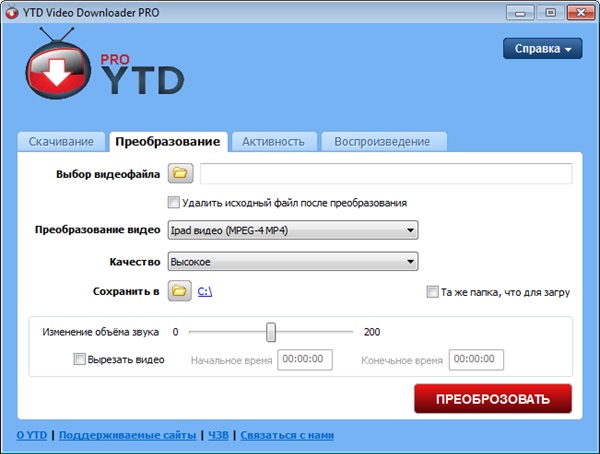Click the red YTD PRO television logo
Image resolution: width=600 pixels, height=454 pixels.
[x=58, y=65]
